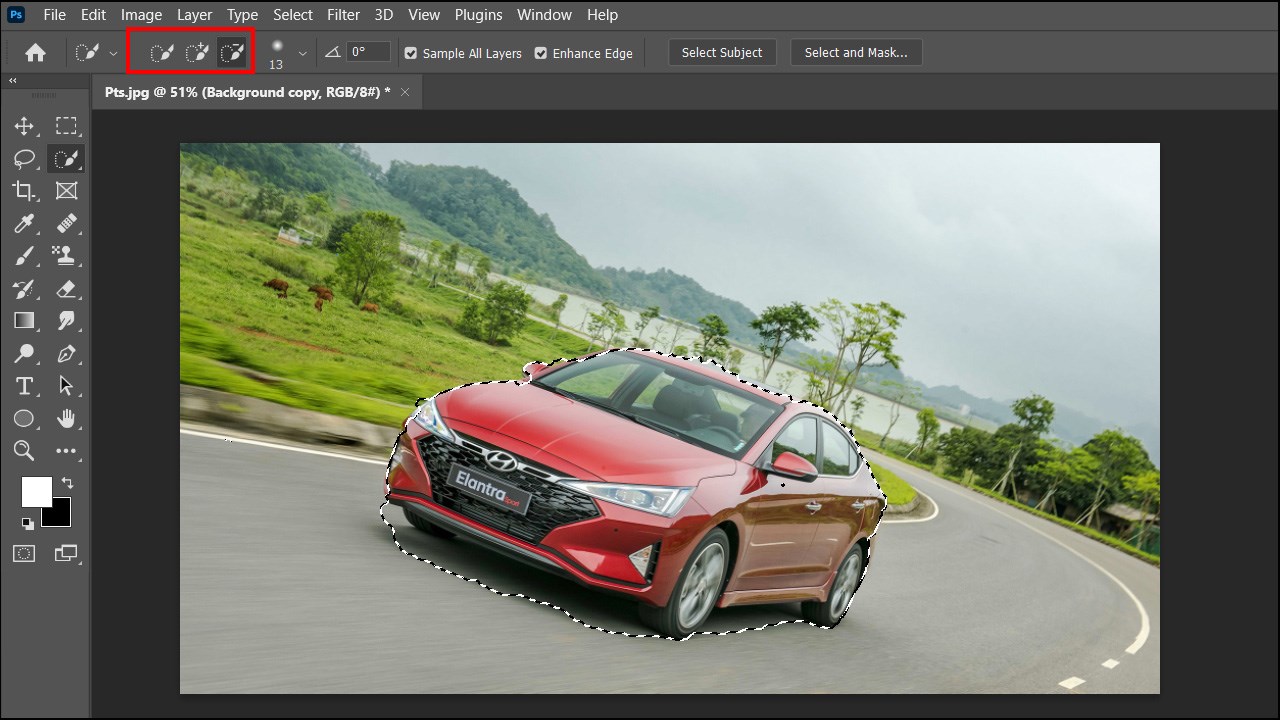Viewport: 1280px width, 720px height.
Task: Open the Filter menu
Action: [x=343, y=14]
